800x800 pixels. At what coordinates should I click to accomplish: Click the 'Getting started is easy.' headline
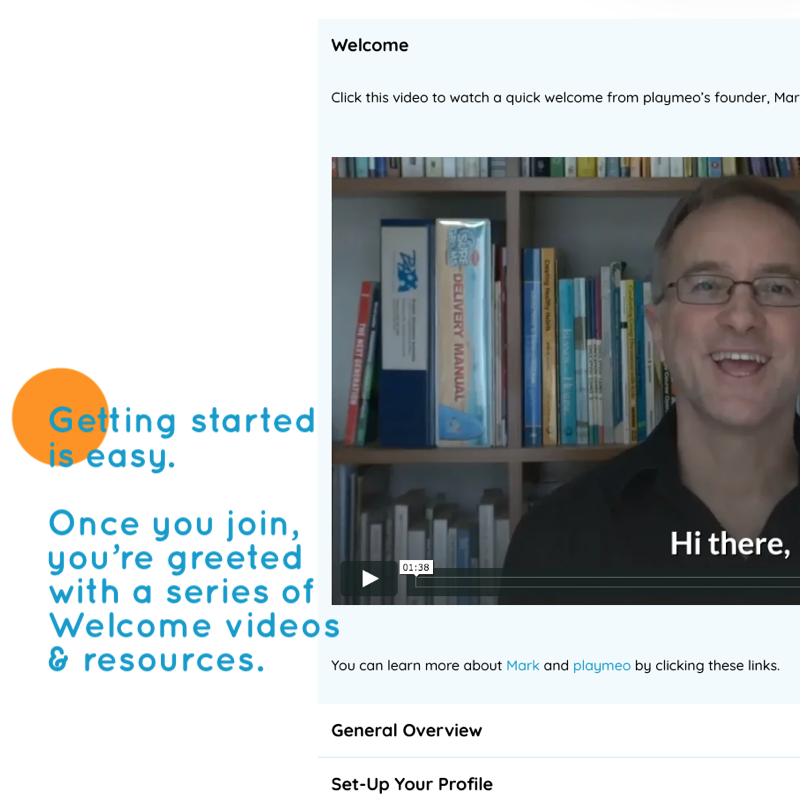coord(182,437)
